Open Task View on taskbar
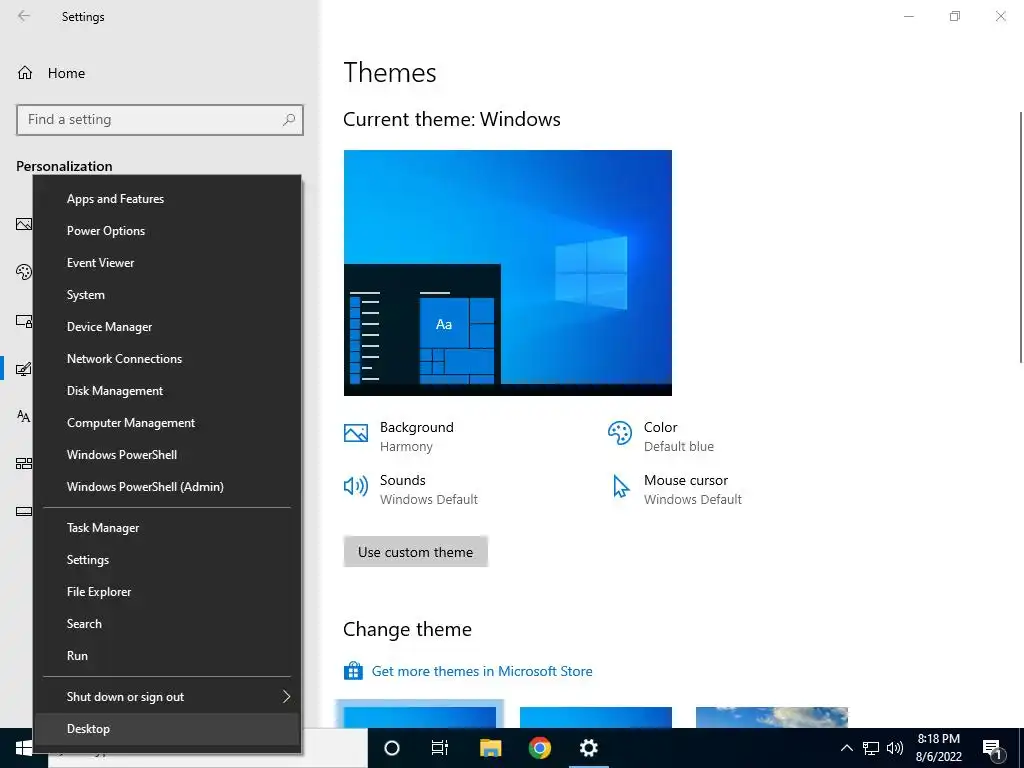 [440, 748]
